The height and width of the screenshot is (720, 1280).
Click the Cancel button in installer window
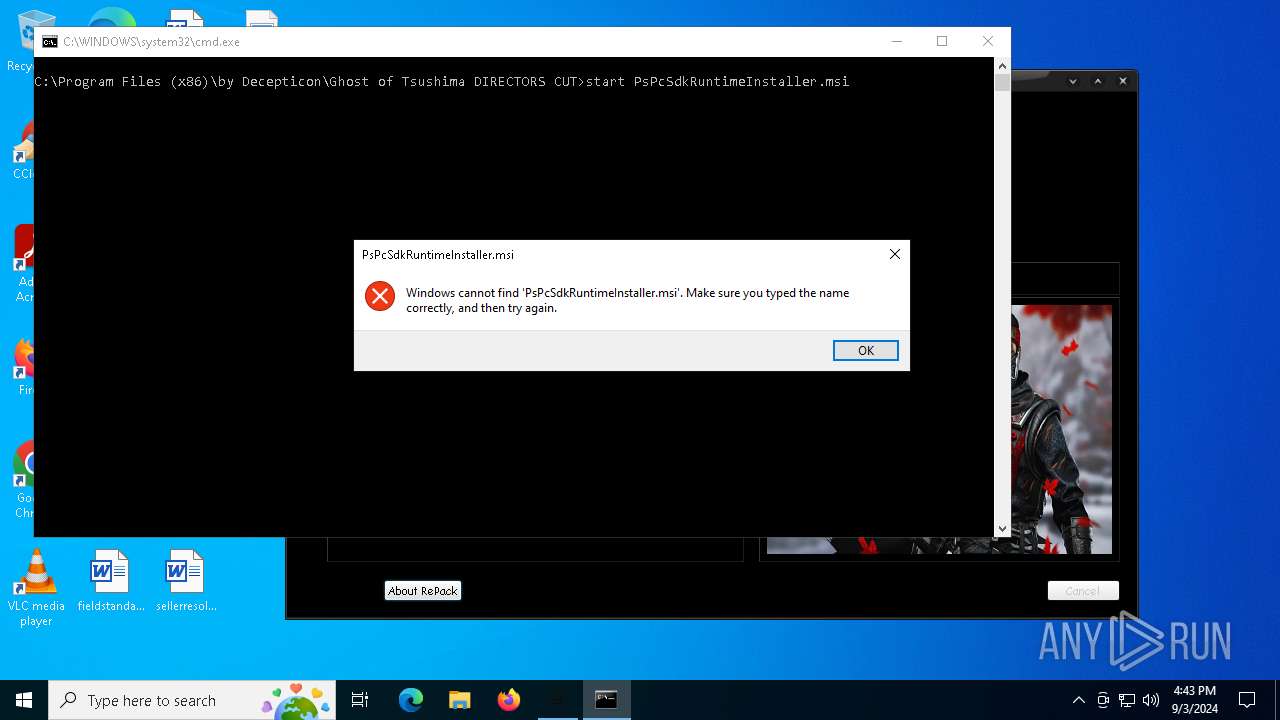[1082, 591]
